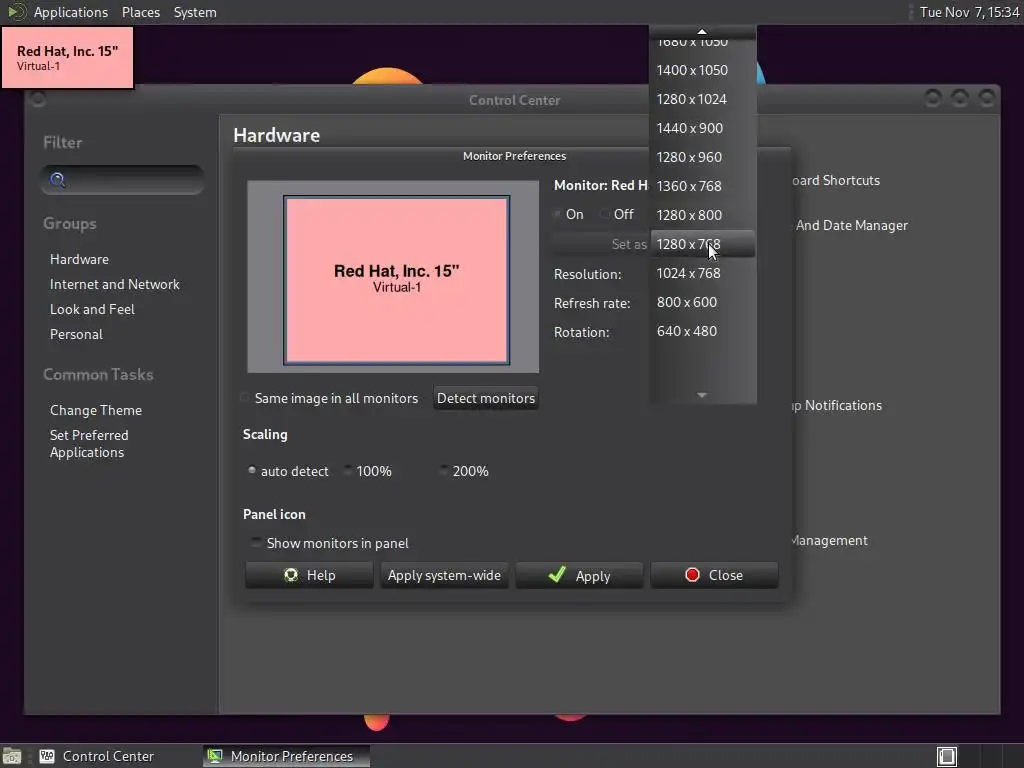Open the System menu
Screen dimensions: 1024x768
(195, 12)
